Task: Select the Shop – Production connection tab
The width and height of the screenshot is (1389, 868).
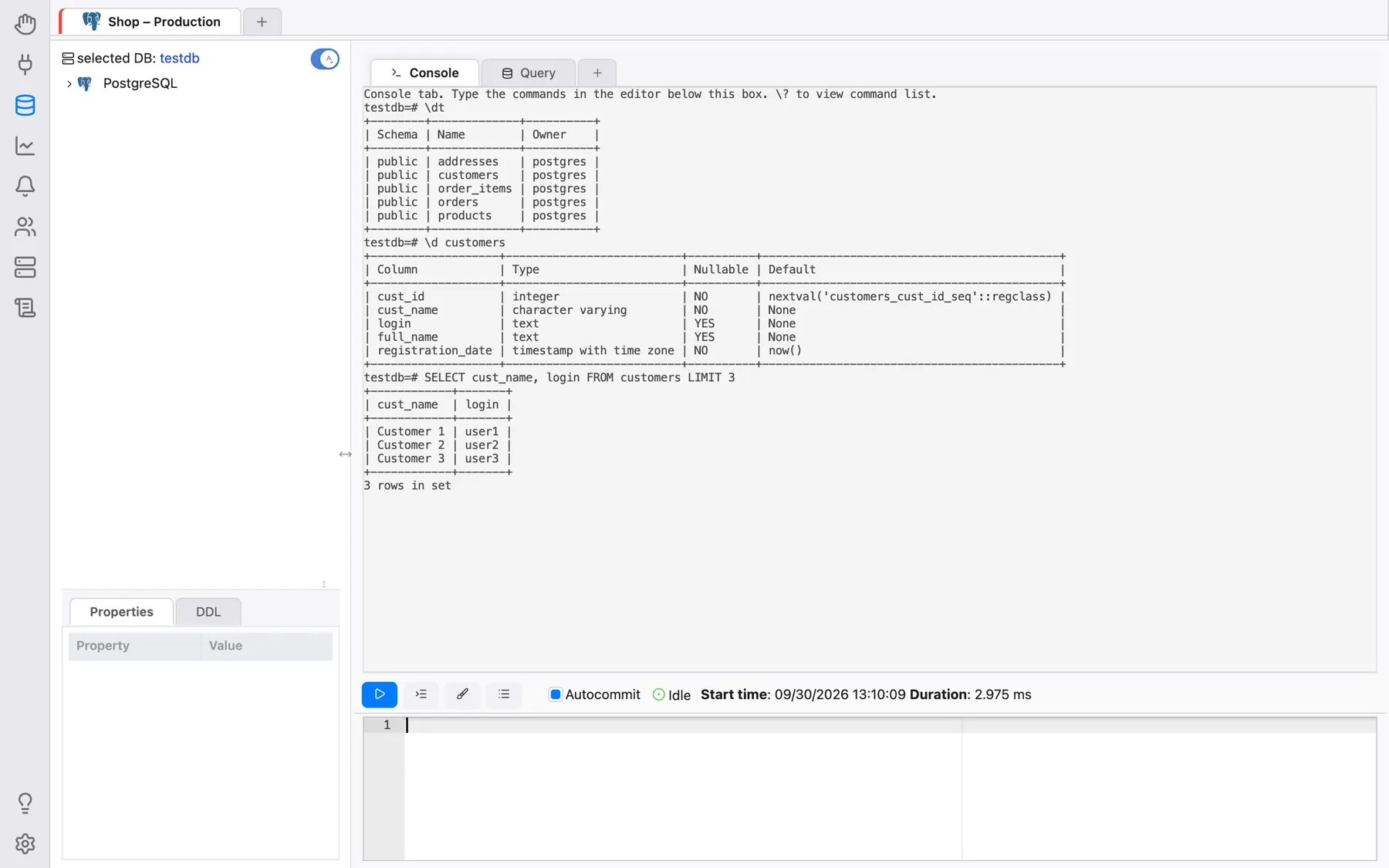Action: (x=151, y=22)
